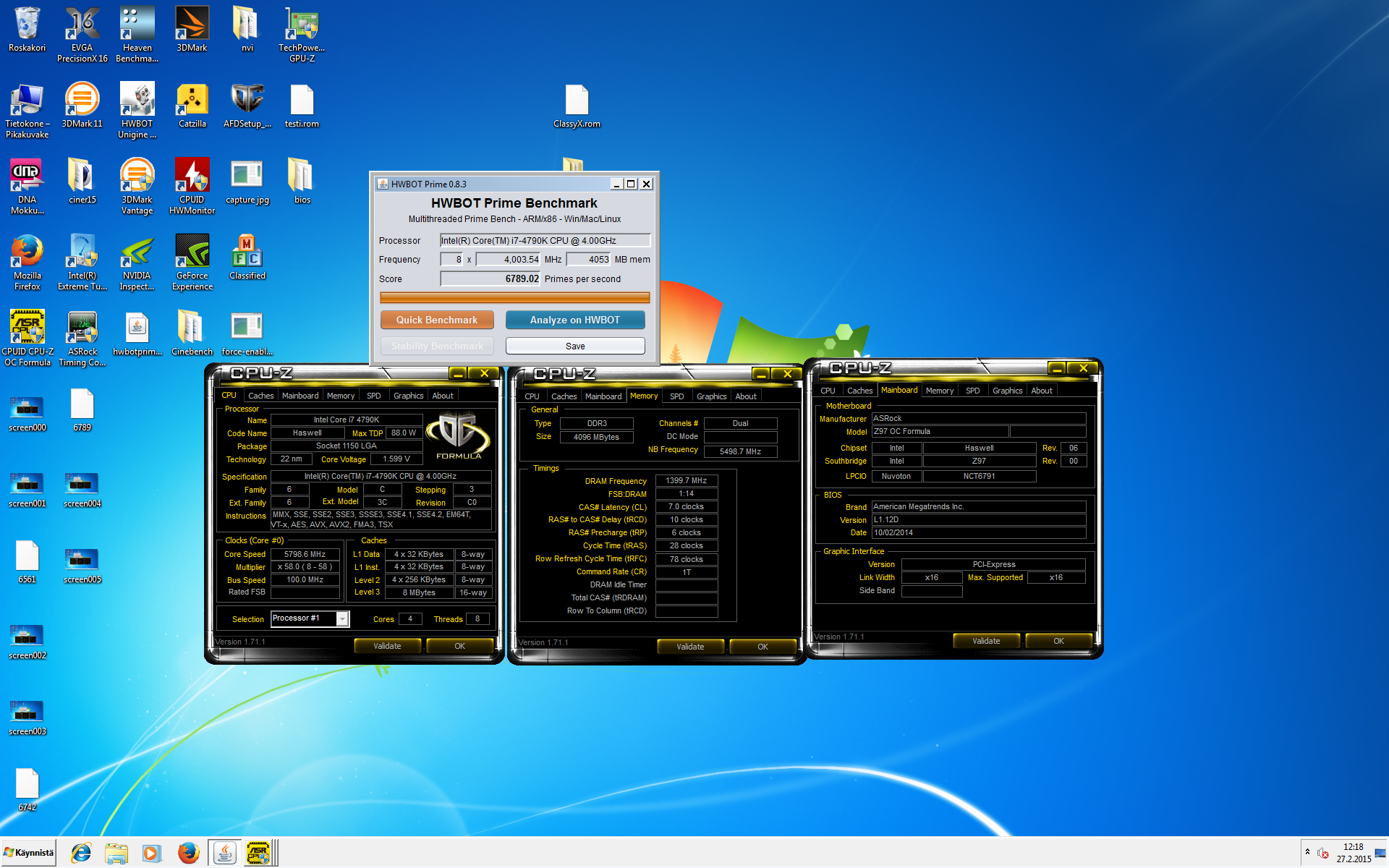Screen dimensions: 1389x868
Task: Click the DRAM Frequency value 1399.7 MHz
Action: click(686, 480)
